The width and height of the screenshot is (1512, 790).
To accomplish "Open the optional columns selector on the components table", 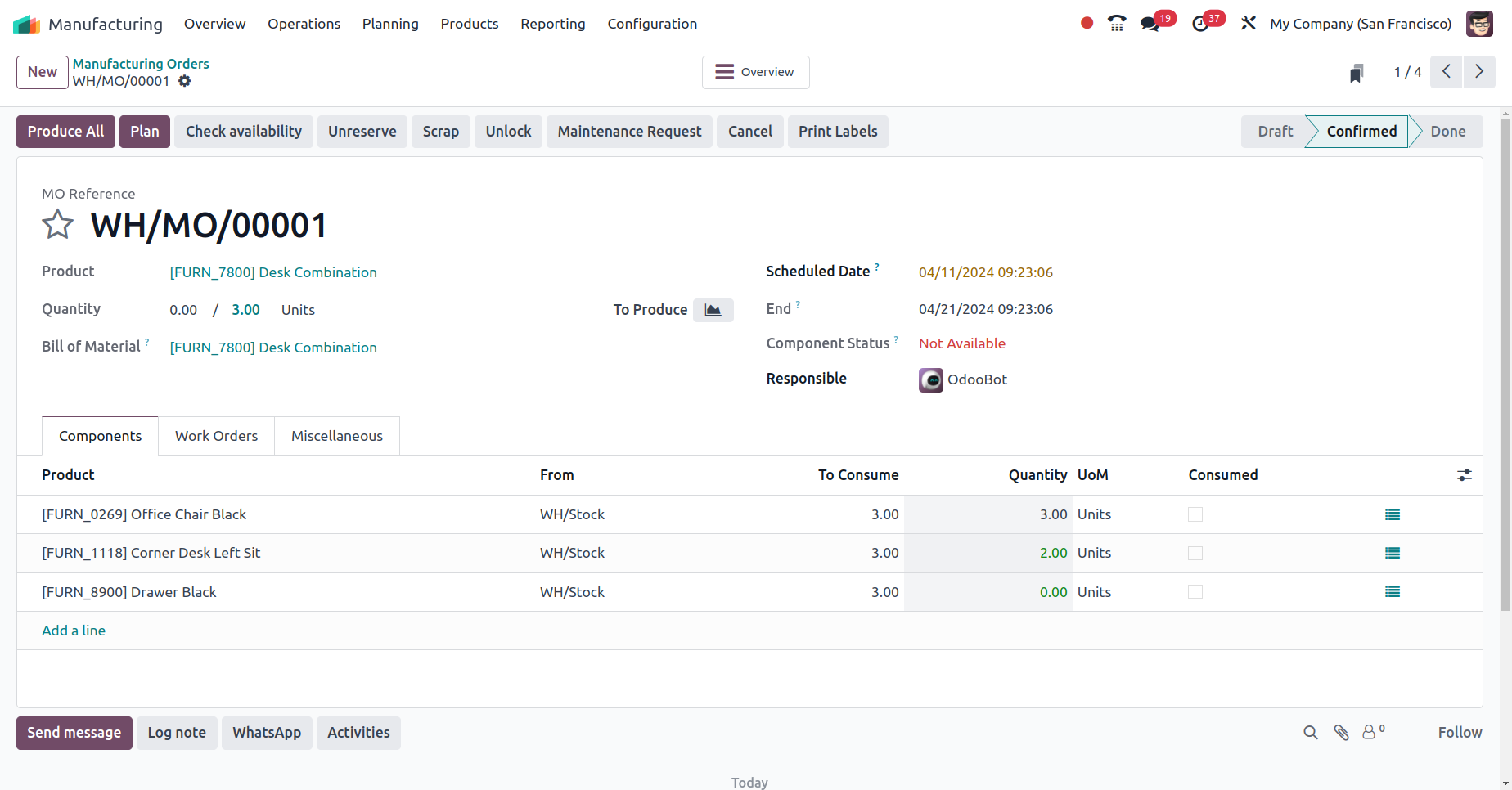I will click(x=1464, y=475).
